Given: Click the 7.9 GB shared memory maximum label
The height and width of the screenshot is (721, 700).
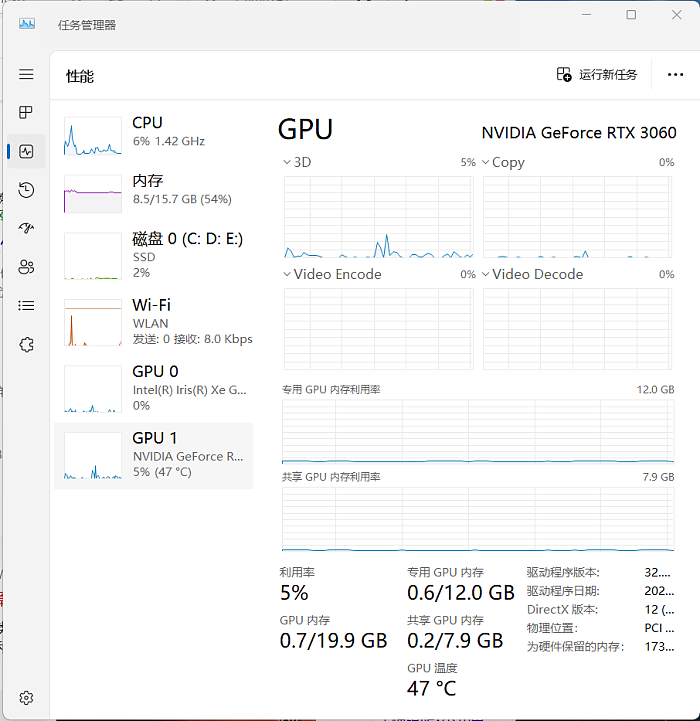Looking at the screenshot, I should pyautogui.click(x=659, y=477).
